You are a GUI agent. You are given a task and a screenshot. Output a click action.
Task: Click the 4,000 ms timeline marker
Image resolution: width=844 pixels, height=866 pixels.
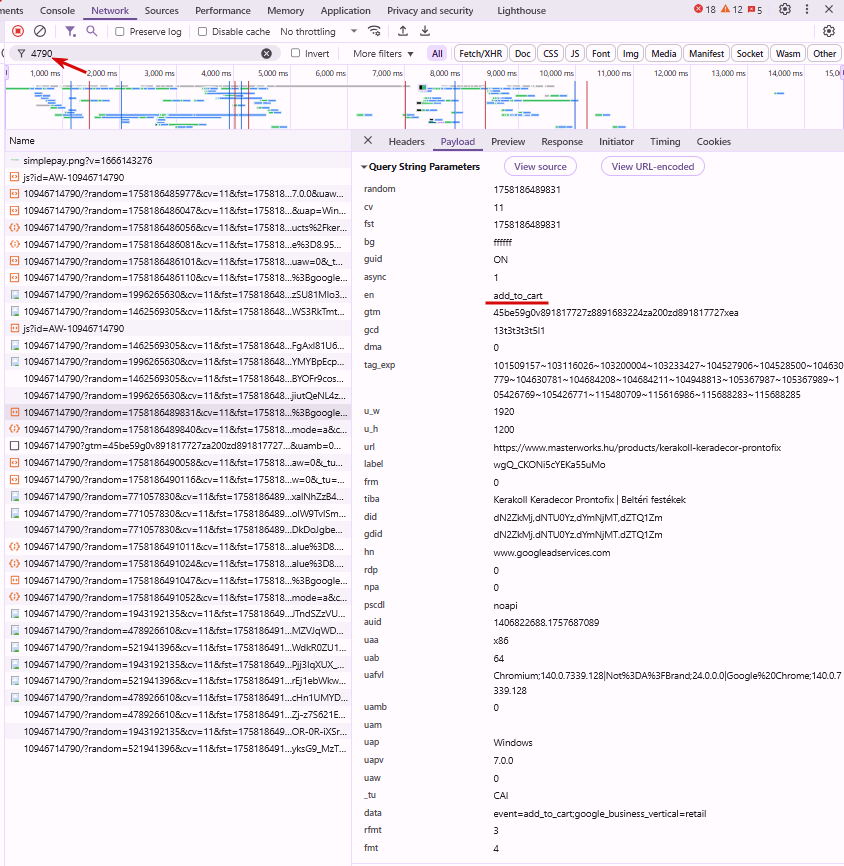click(x=216, y=73)
